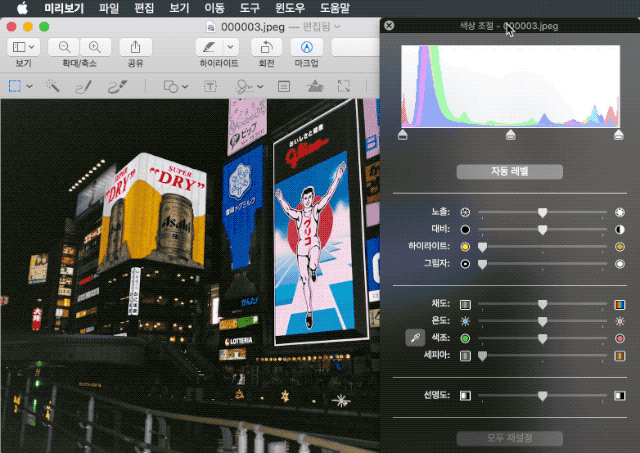640x453 pixels.
Task: Click the 세피아 sepia slider
Action: pos(542,356)
